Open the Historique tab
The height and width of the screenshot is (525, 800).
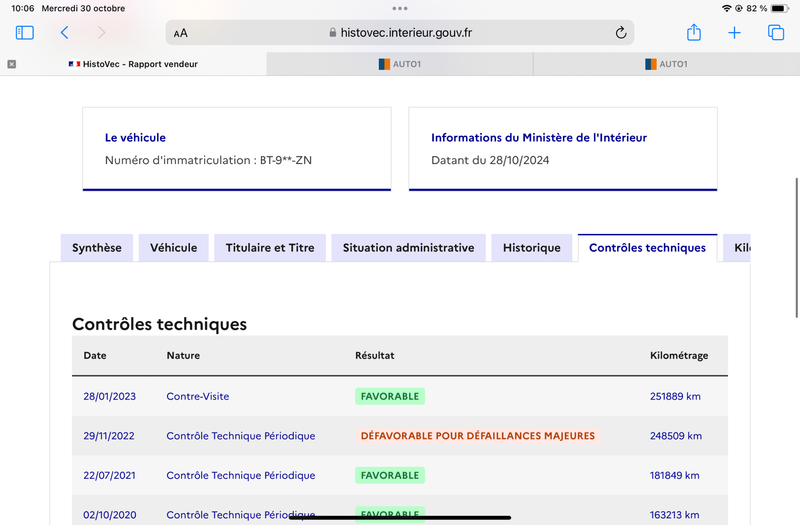click(532, 247)
